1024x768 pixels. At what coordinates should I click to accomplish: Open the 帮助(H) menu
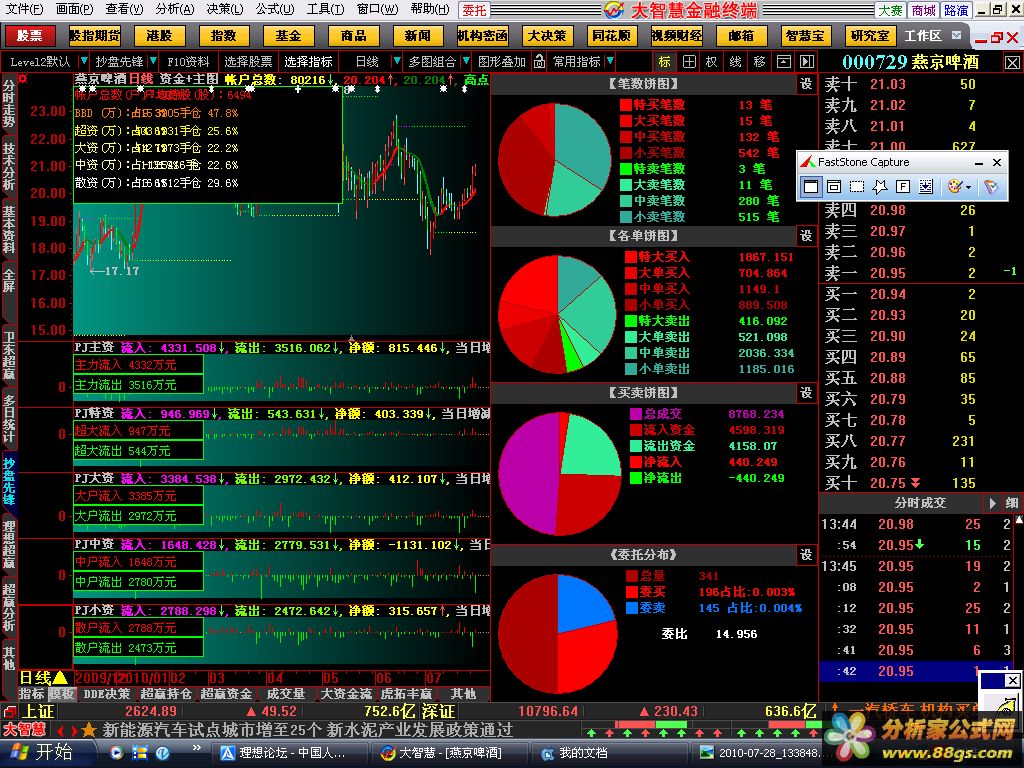430,9
